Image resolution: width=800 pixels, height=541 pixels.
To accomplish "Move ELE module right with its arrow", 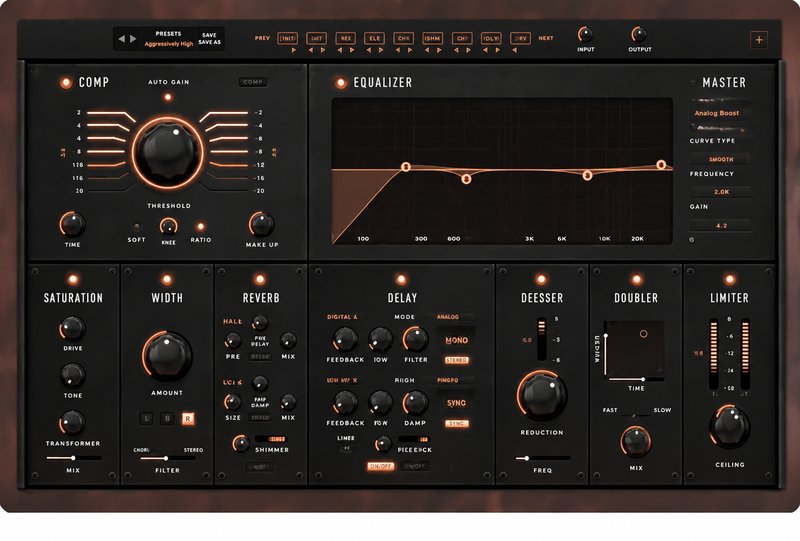I will point(381,50).
